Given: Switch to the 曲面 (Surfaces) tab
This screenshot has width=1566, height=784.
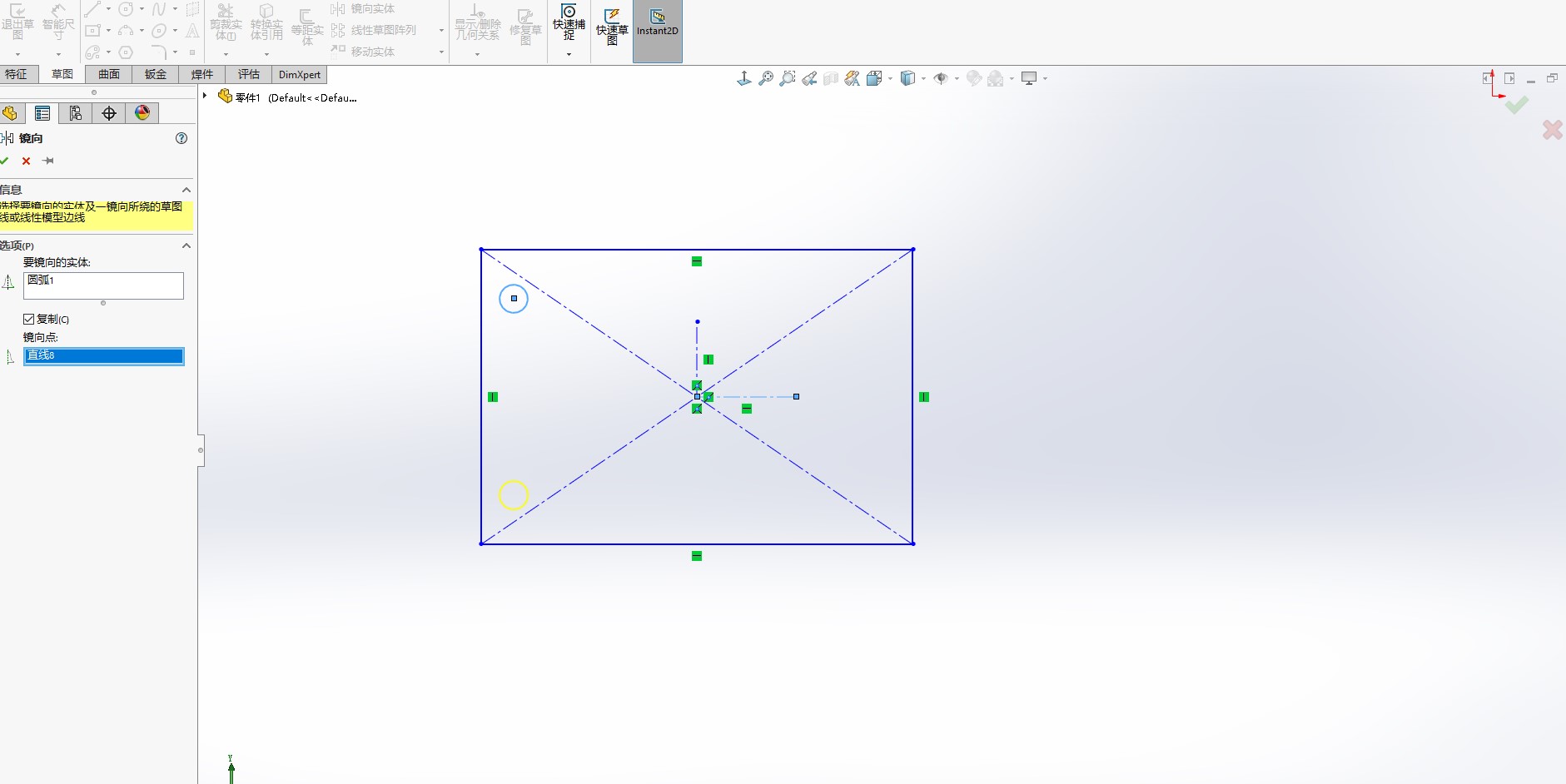Looking at the screenshot, I should (x=109, y=74).
